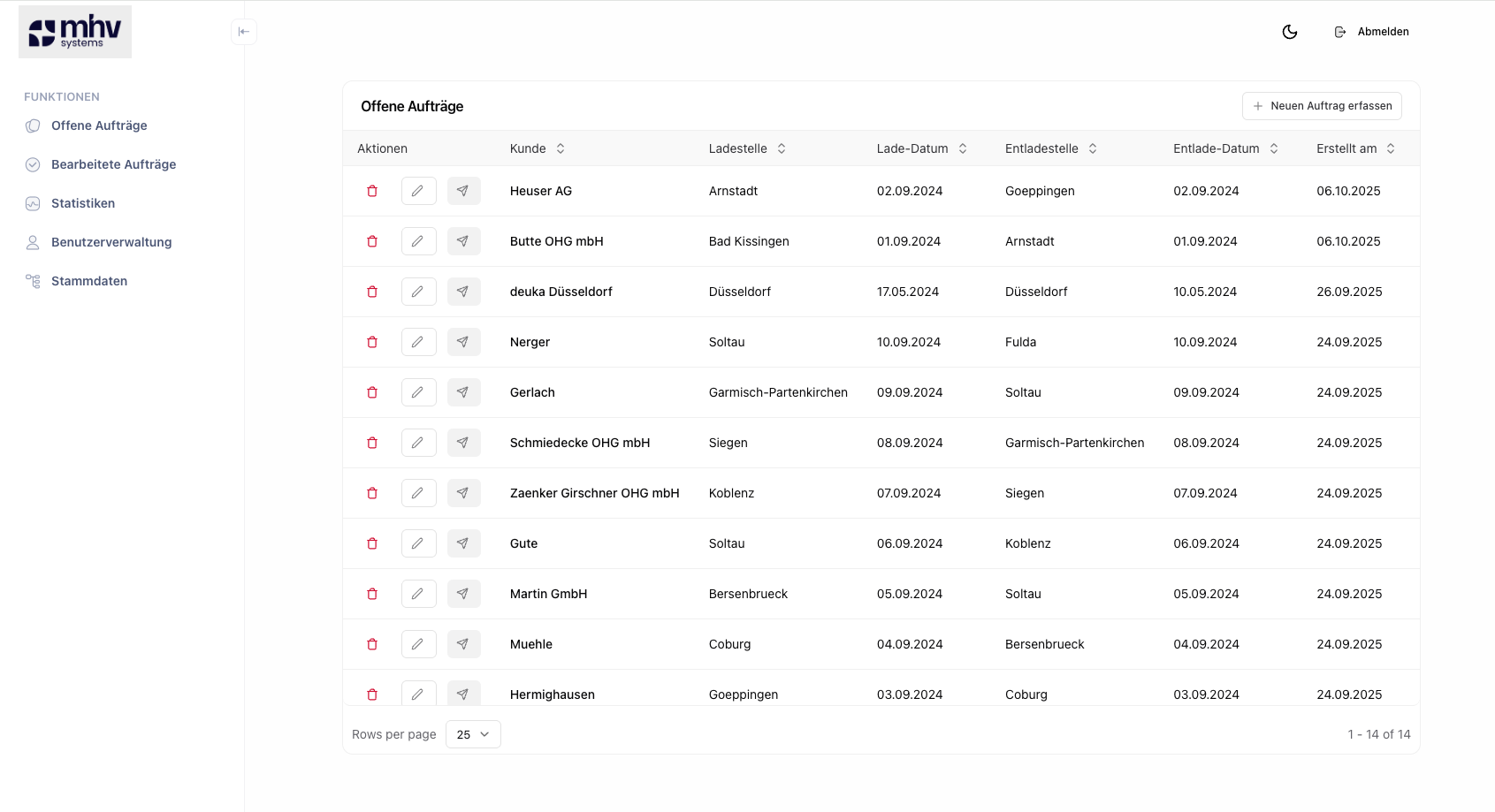
Task: Send the deuka Düsseldorf order
Action: click(463, 292)
